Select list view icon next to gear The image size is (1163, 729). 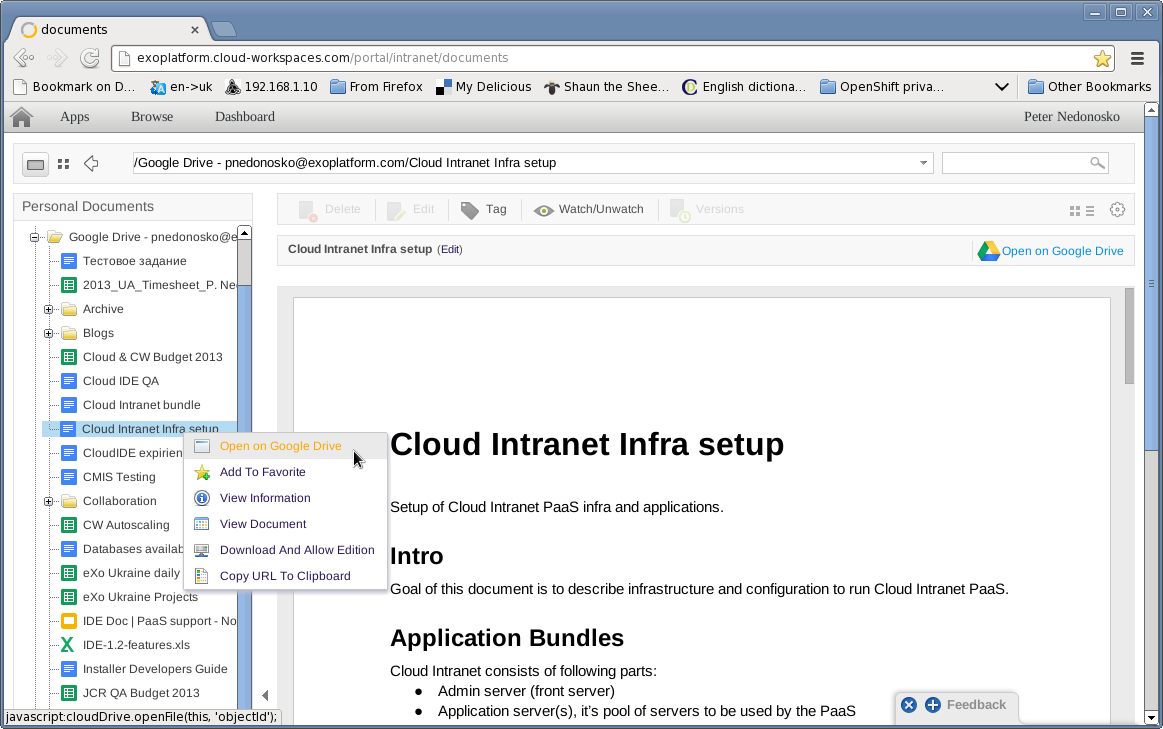(x=1090, y=211)
